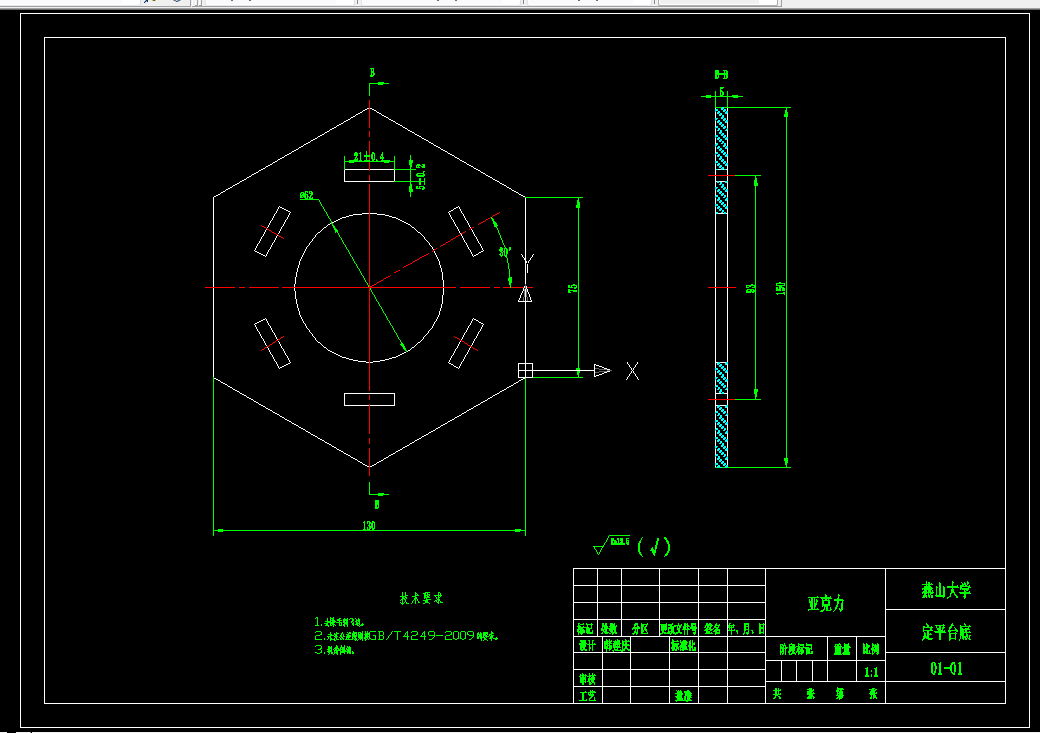Select technical requirement line 3

click(x=334, y=650)
